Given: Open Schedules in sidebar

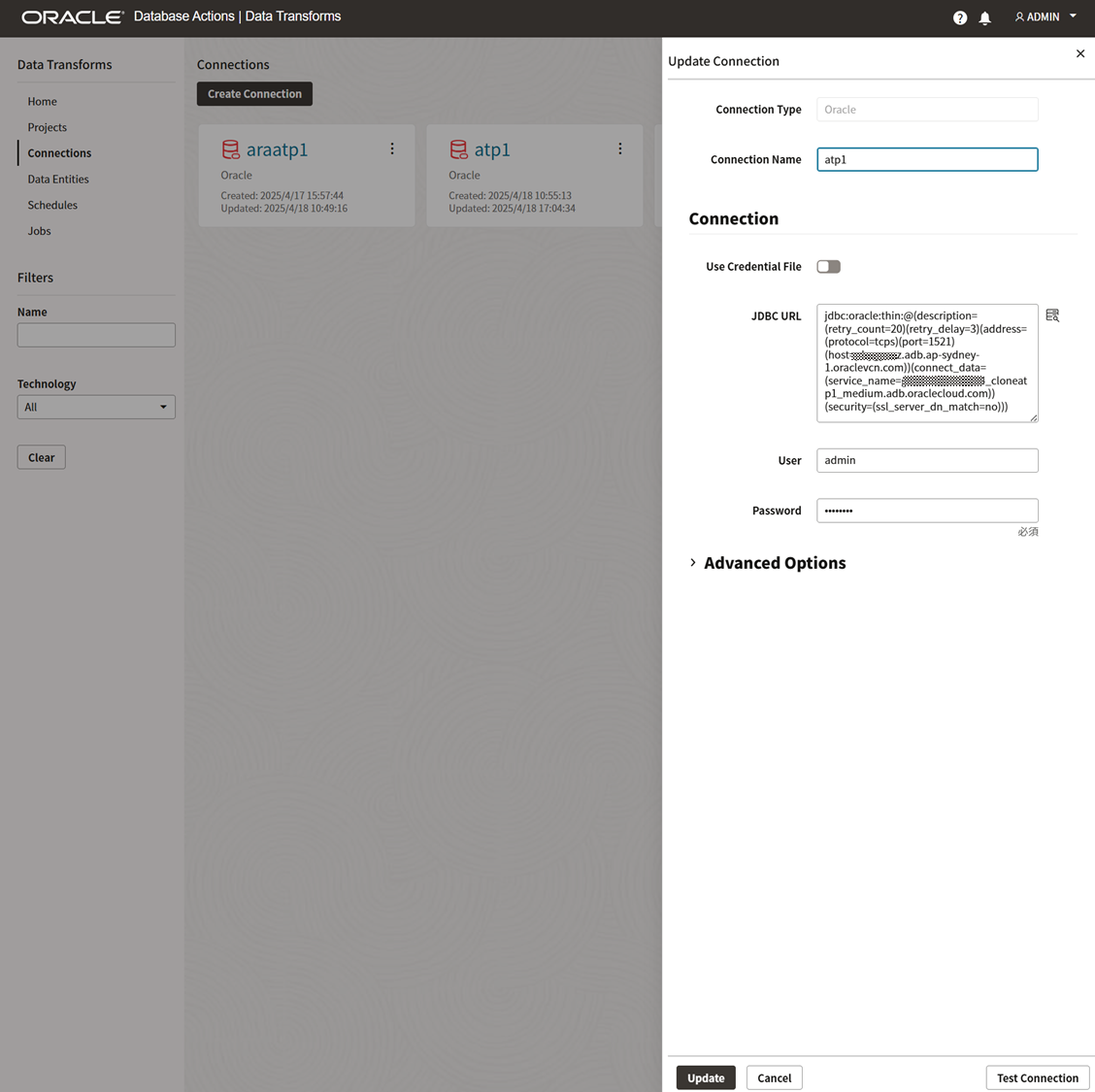Looking at the screenshot, I should [x=52, y=205].
